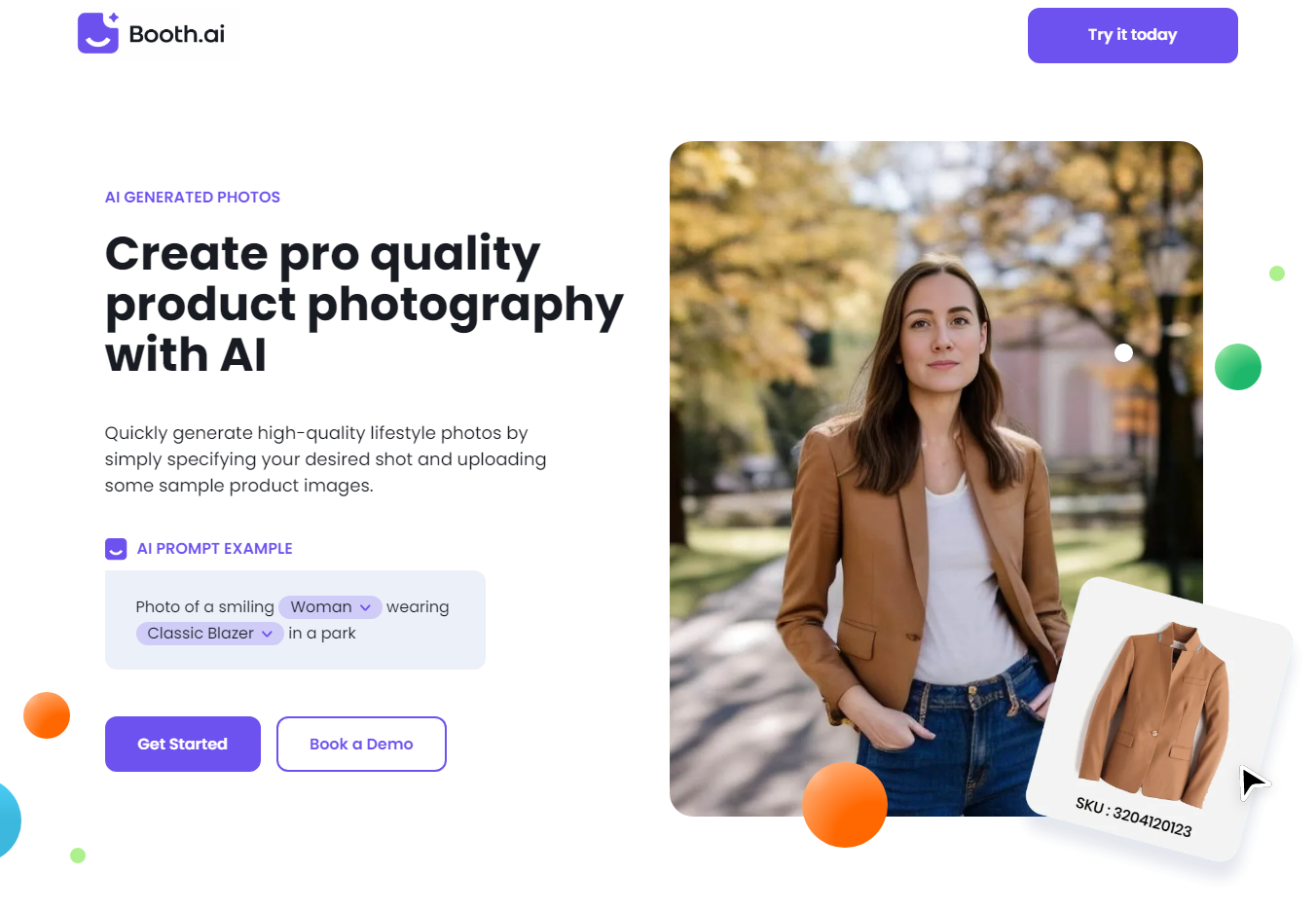Click the Book a Demo button
This screenshot has width=1316, height=911.
click(x=361, y=745)
